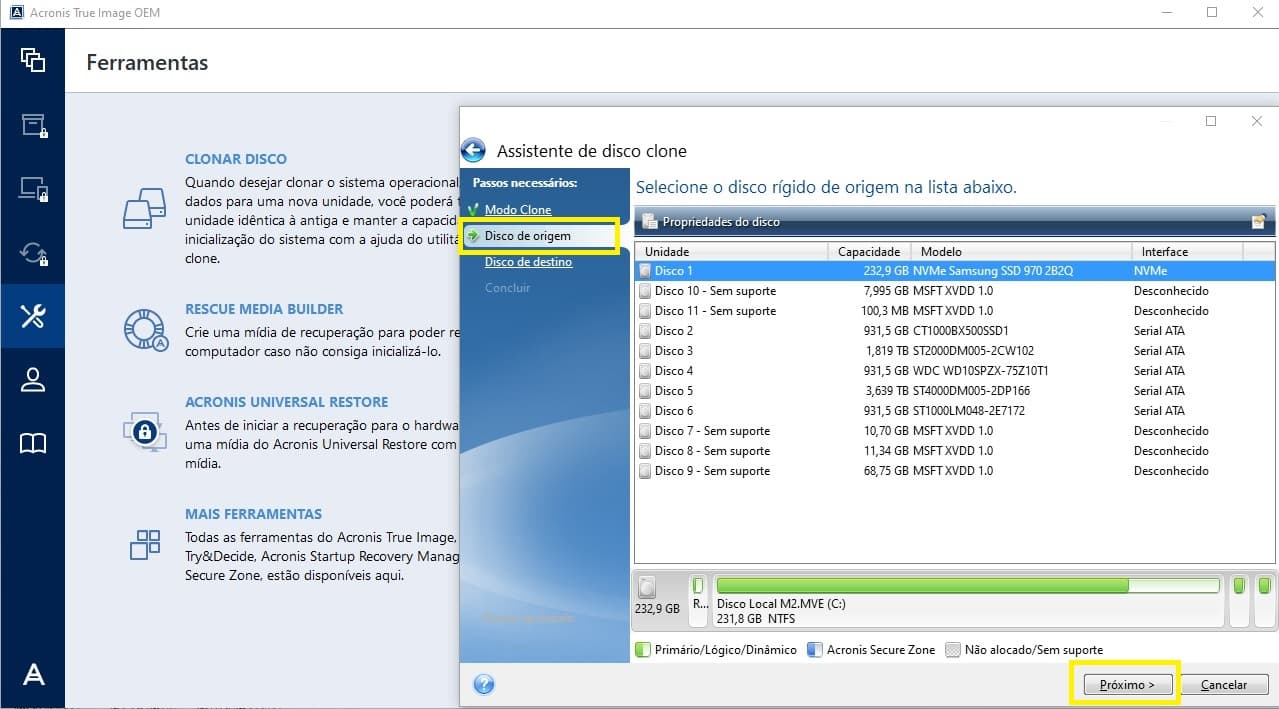Select Disco 2 row
The image size is (1279, 709).
point(954,331)
